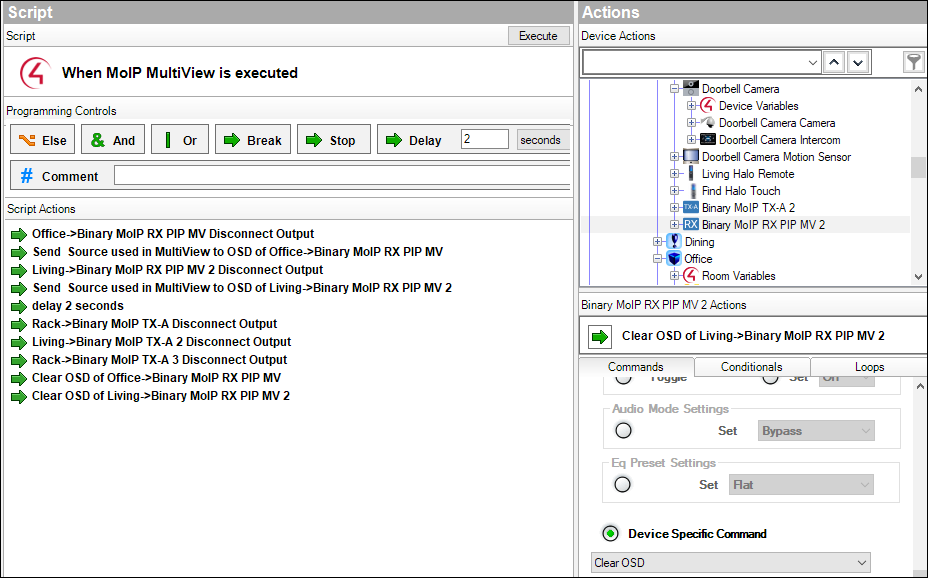
Task: Click the down arrow search navigation button
Action: [857, 62]
